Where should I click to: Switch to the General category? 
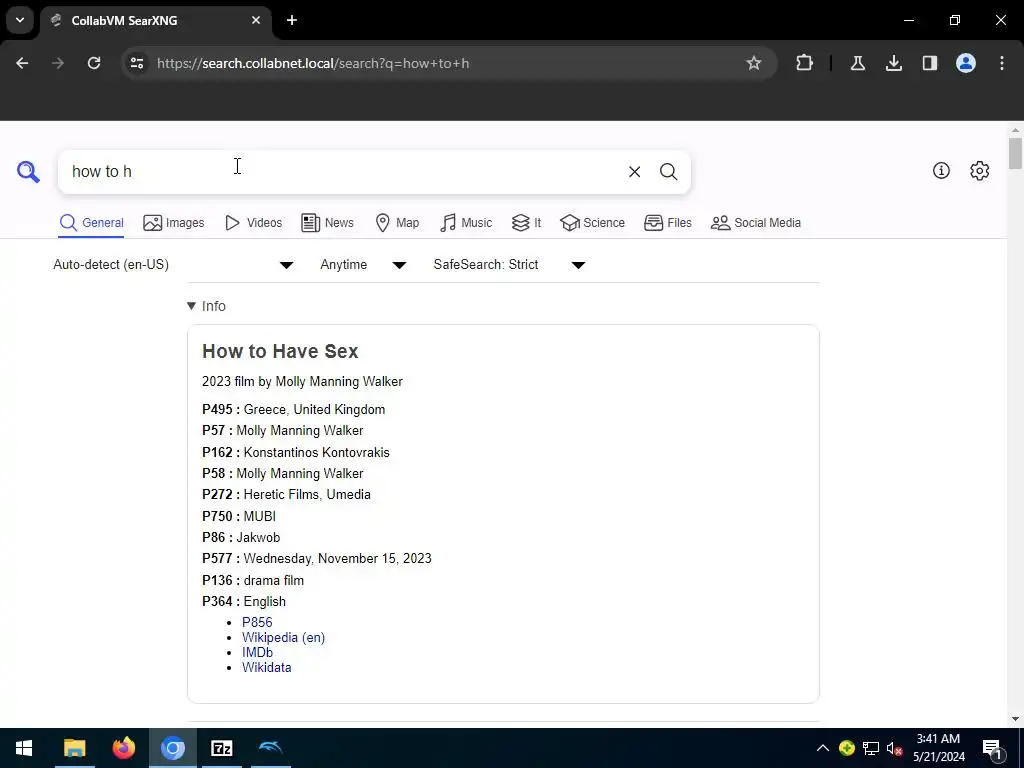pos(91,223)
